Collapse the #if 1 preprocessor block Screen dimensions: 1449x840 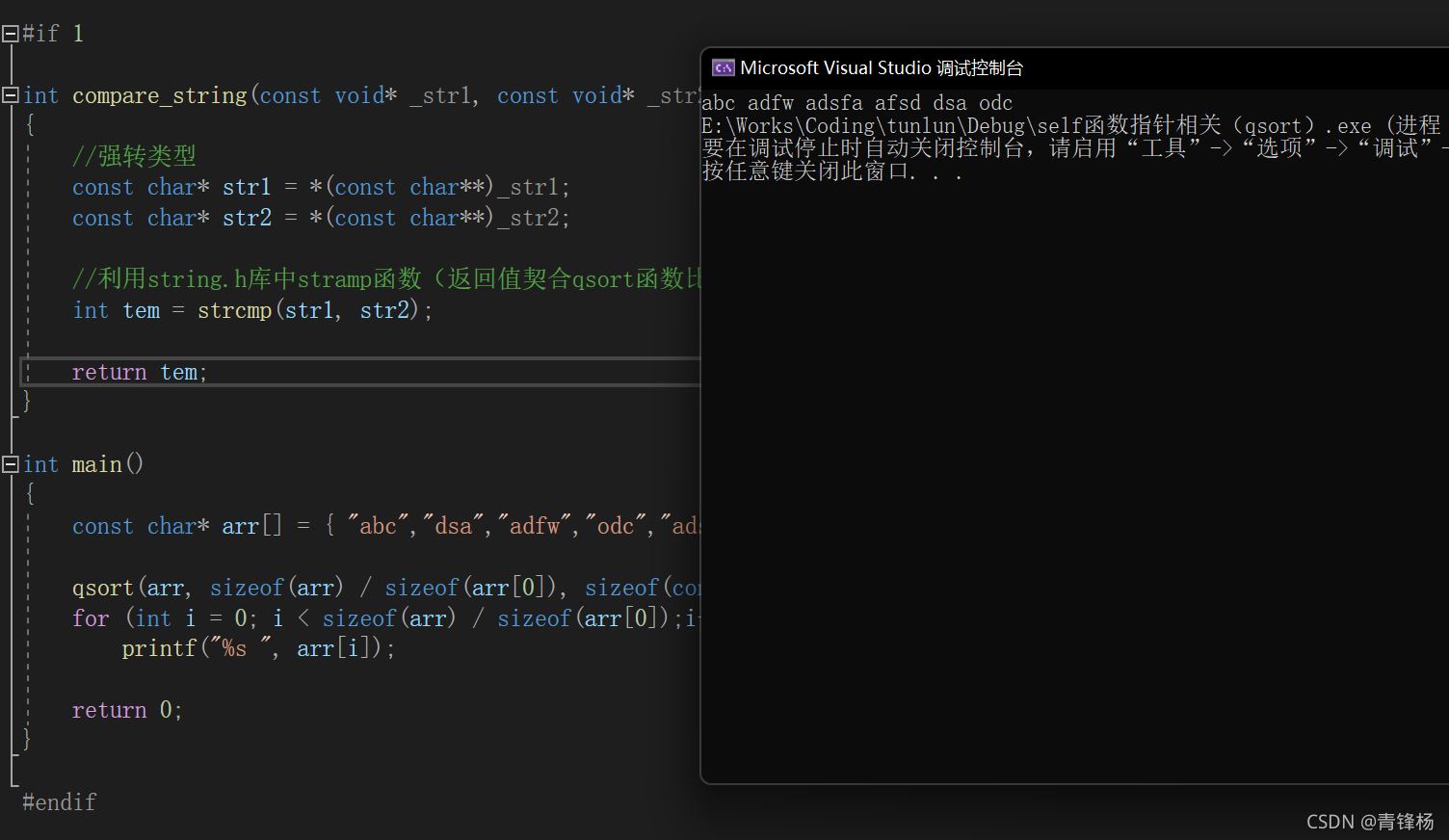pos(11,34)
